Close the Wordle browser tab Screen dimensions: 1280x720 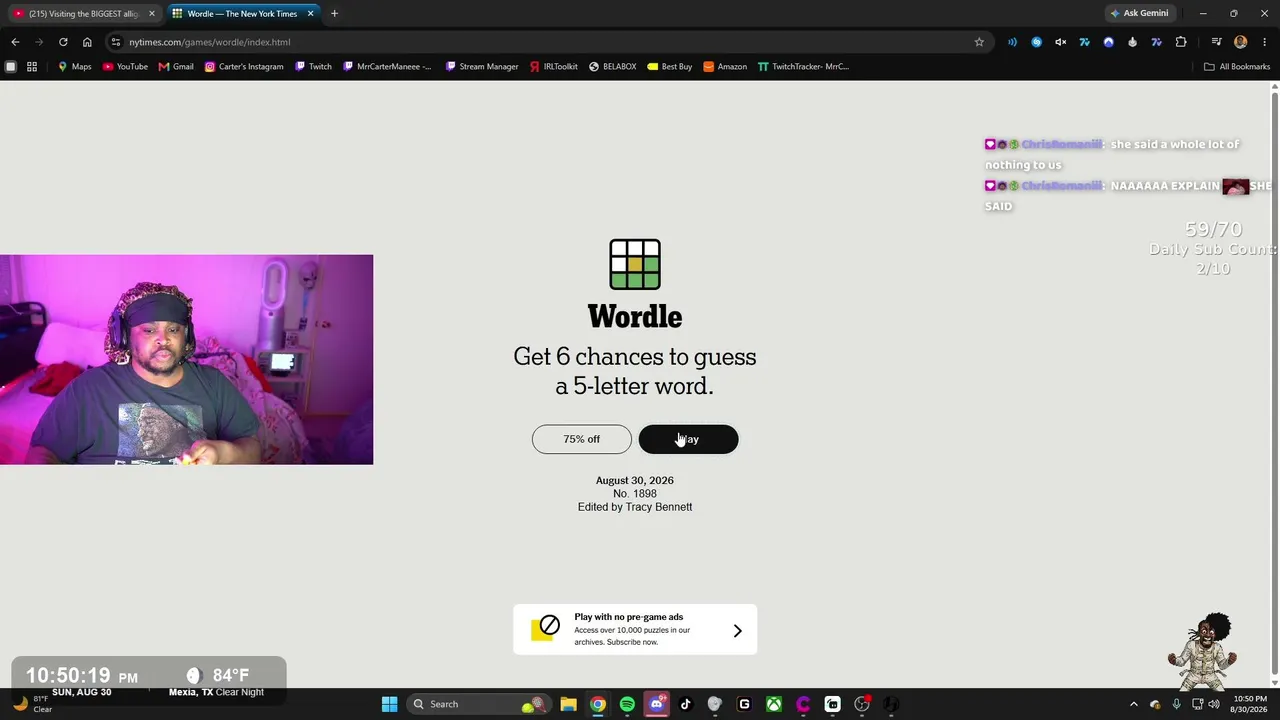click(x=310, y=14)
